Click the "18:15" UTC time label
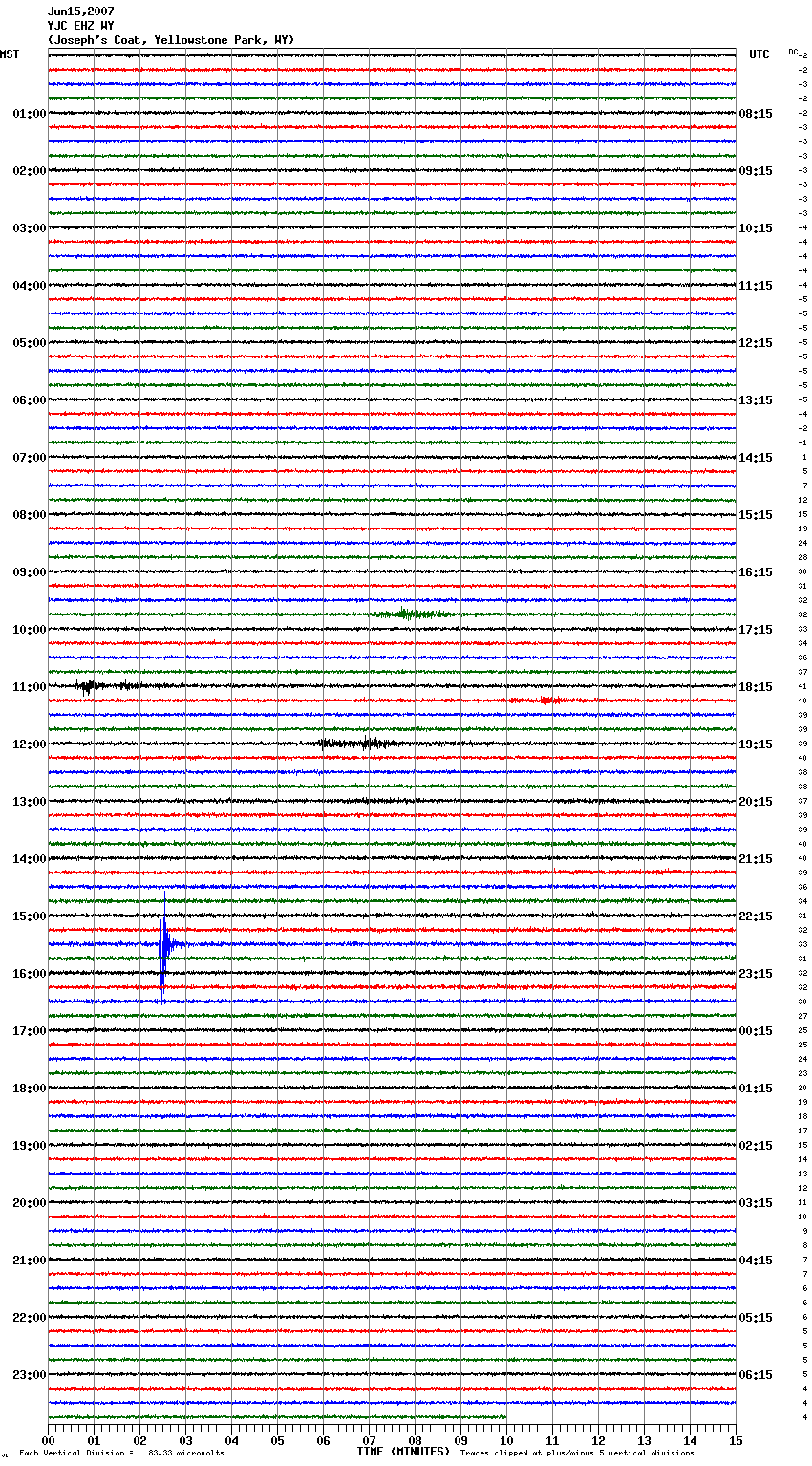812x1466 pixels. [756, 687]
